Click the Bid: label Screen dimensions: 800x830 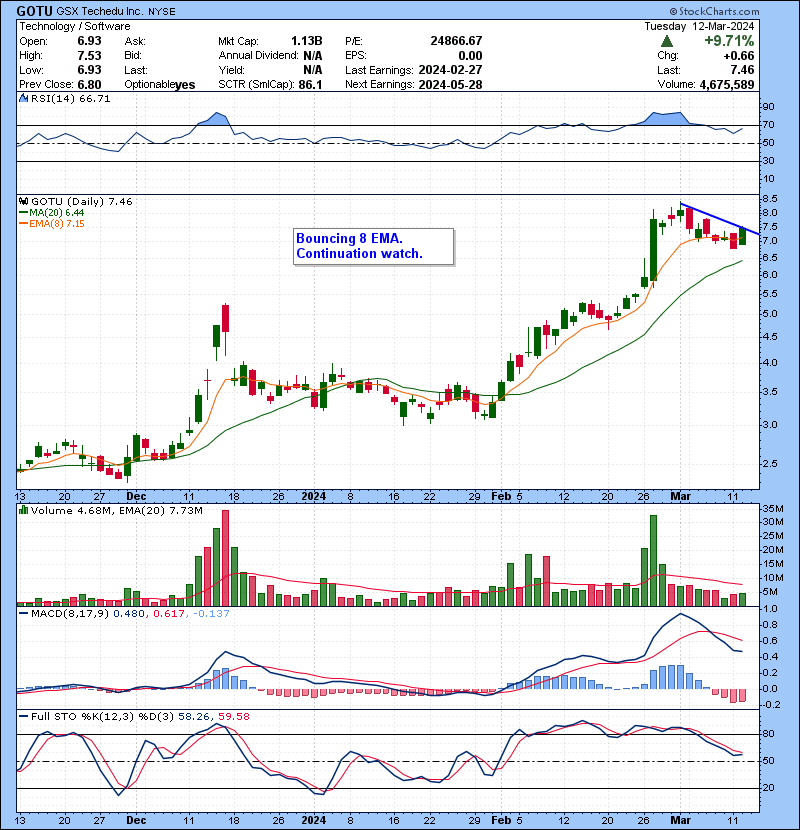point(133,56)
